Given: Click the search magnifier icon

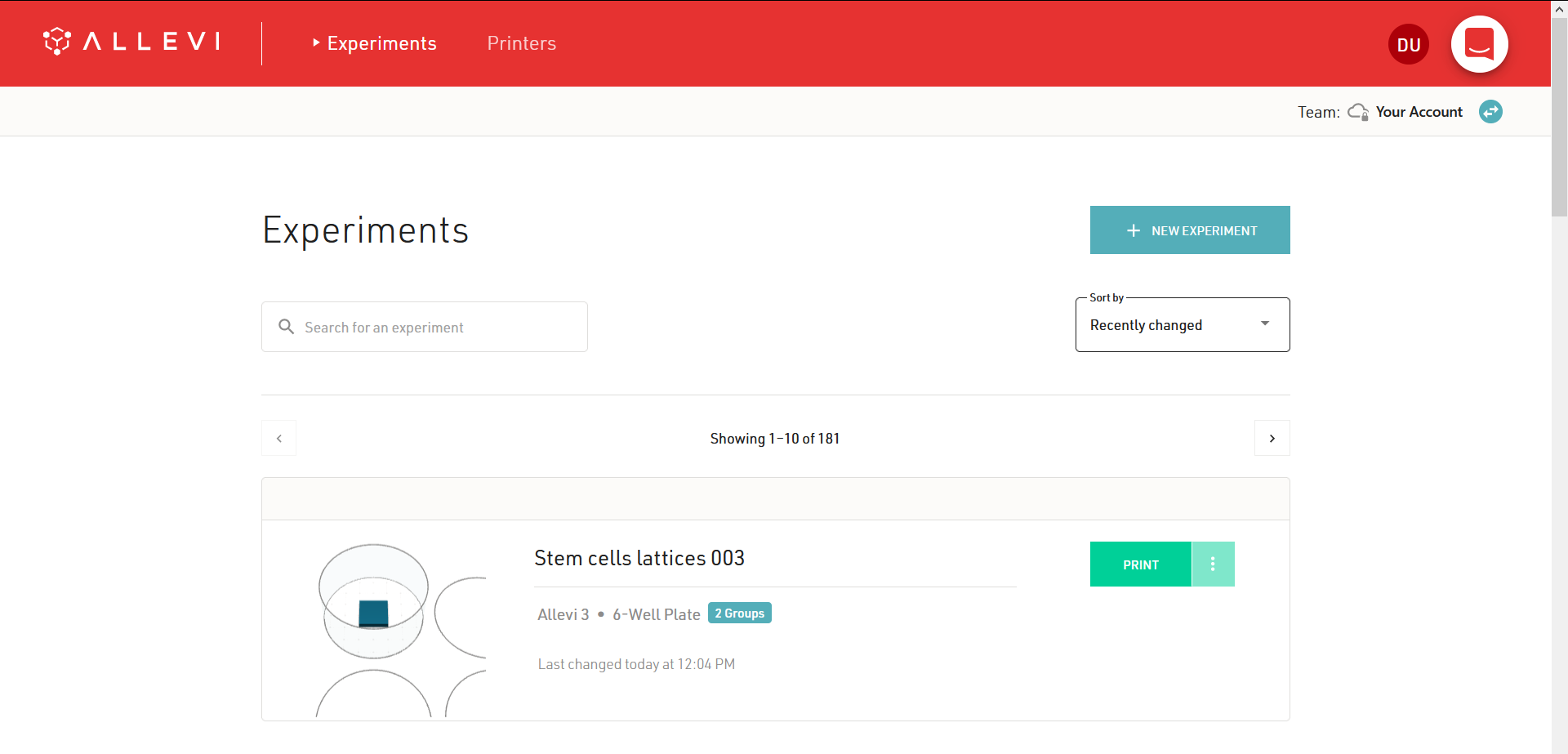Looking at the screenshot, I should (x=286, y=327).
